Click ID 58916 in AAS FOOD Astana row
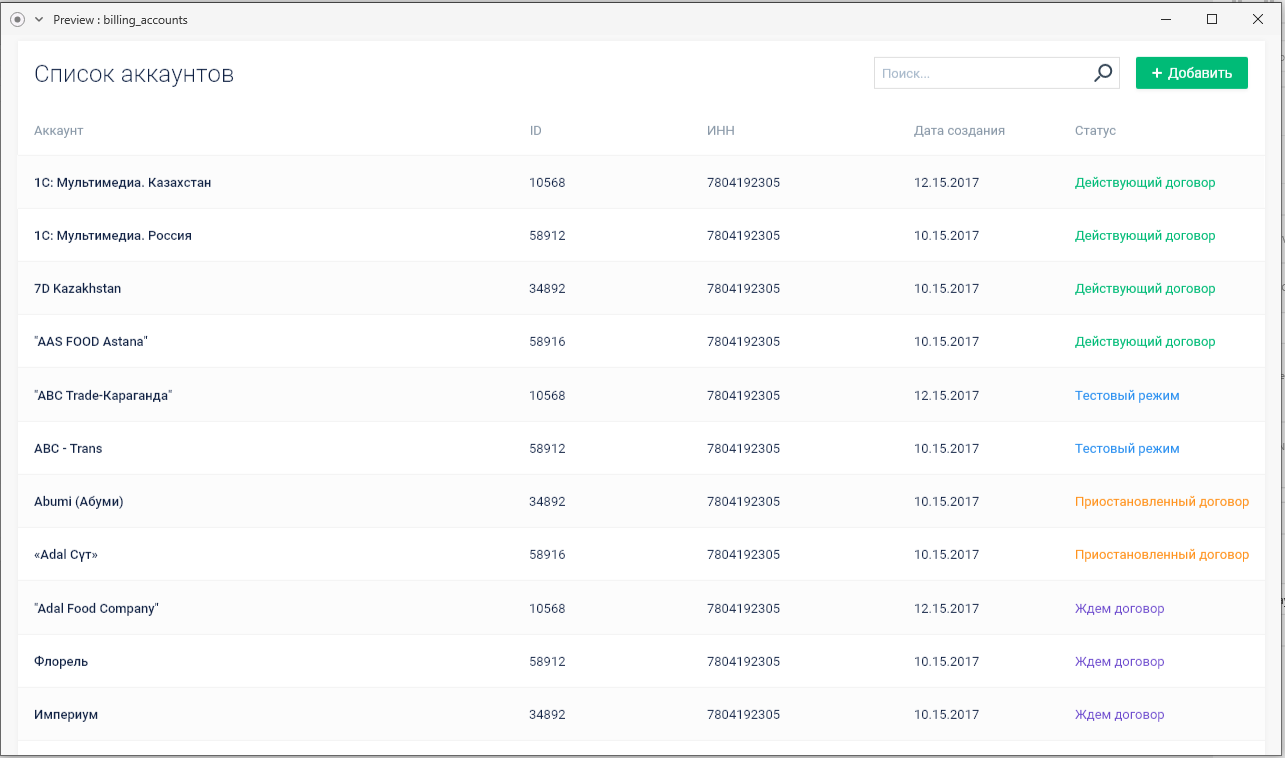 click(547, 341)
